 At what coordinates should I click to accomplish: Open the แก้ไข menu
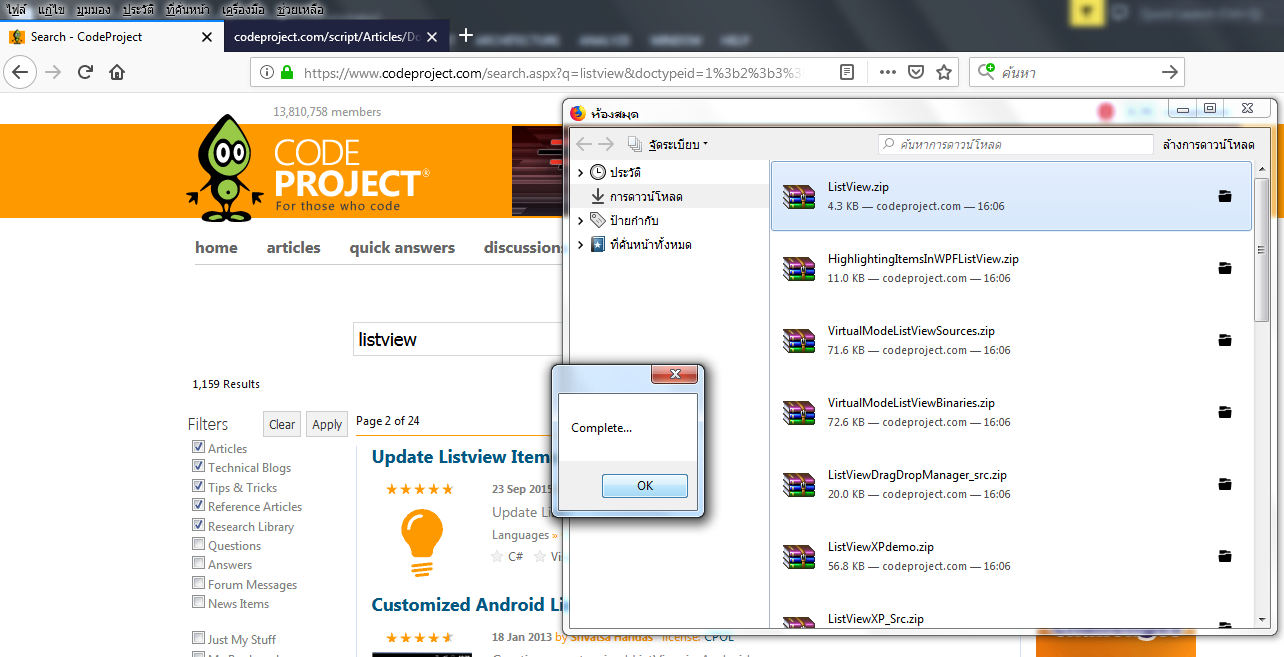(51, 9)
